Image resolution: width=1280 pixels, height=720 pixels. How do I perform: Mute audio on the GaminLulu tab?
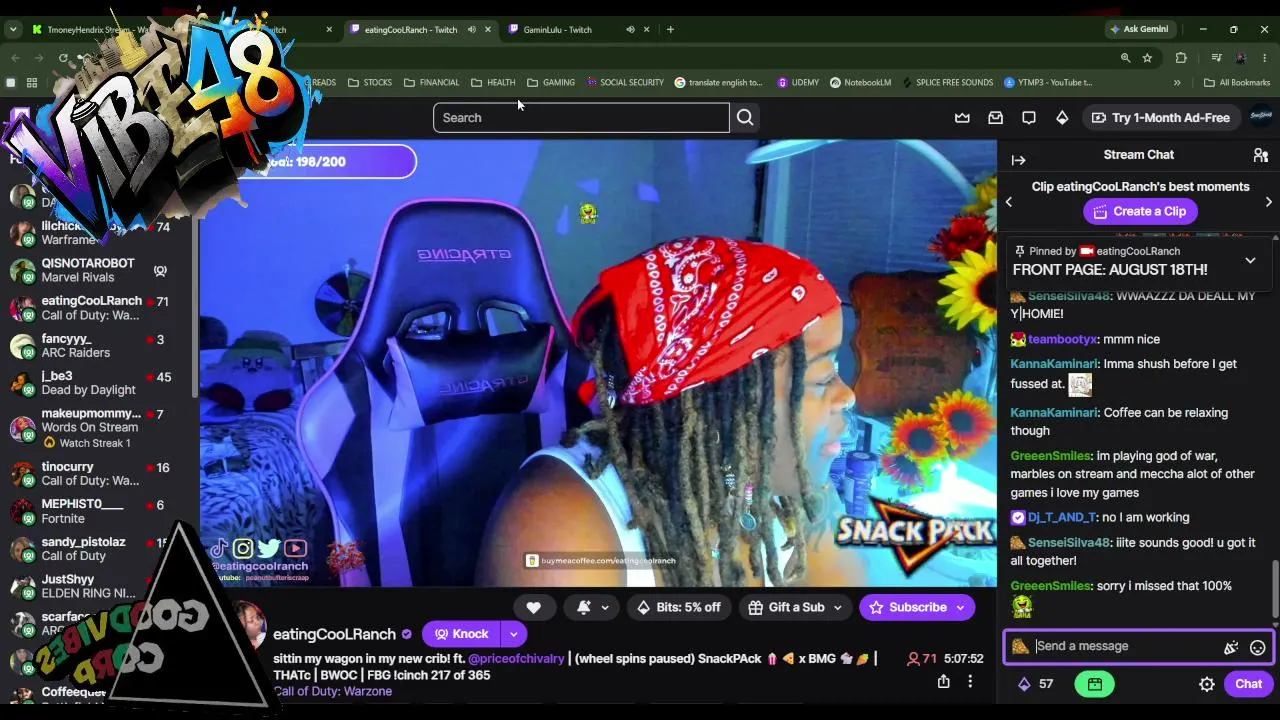(630, 29)
